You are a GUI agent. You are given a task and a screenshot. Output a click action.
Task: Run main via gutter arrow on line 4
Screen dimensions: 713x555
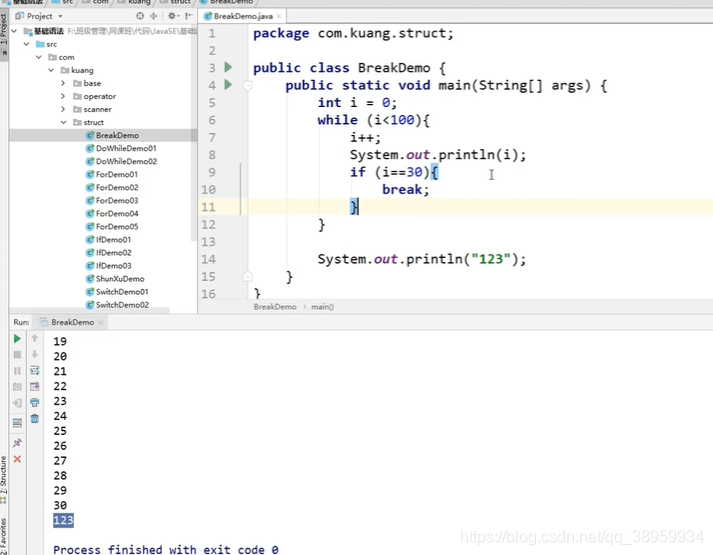click(228, 85)
